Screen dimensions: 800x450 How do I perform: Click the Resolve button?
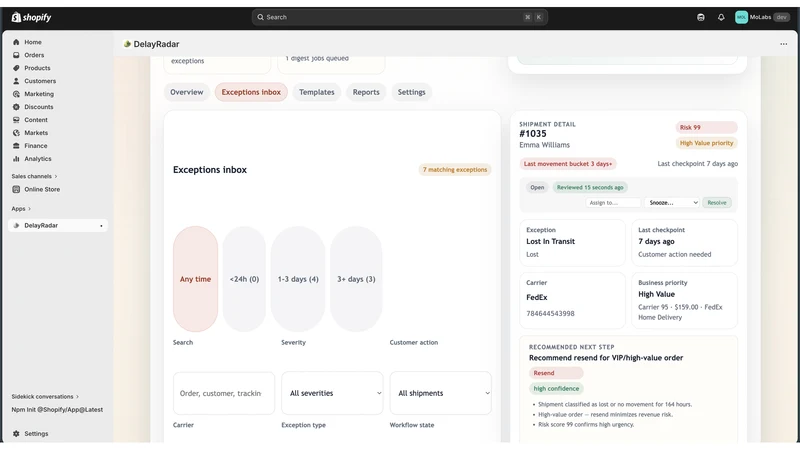coord(717,203)
